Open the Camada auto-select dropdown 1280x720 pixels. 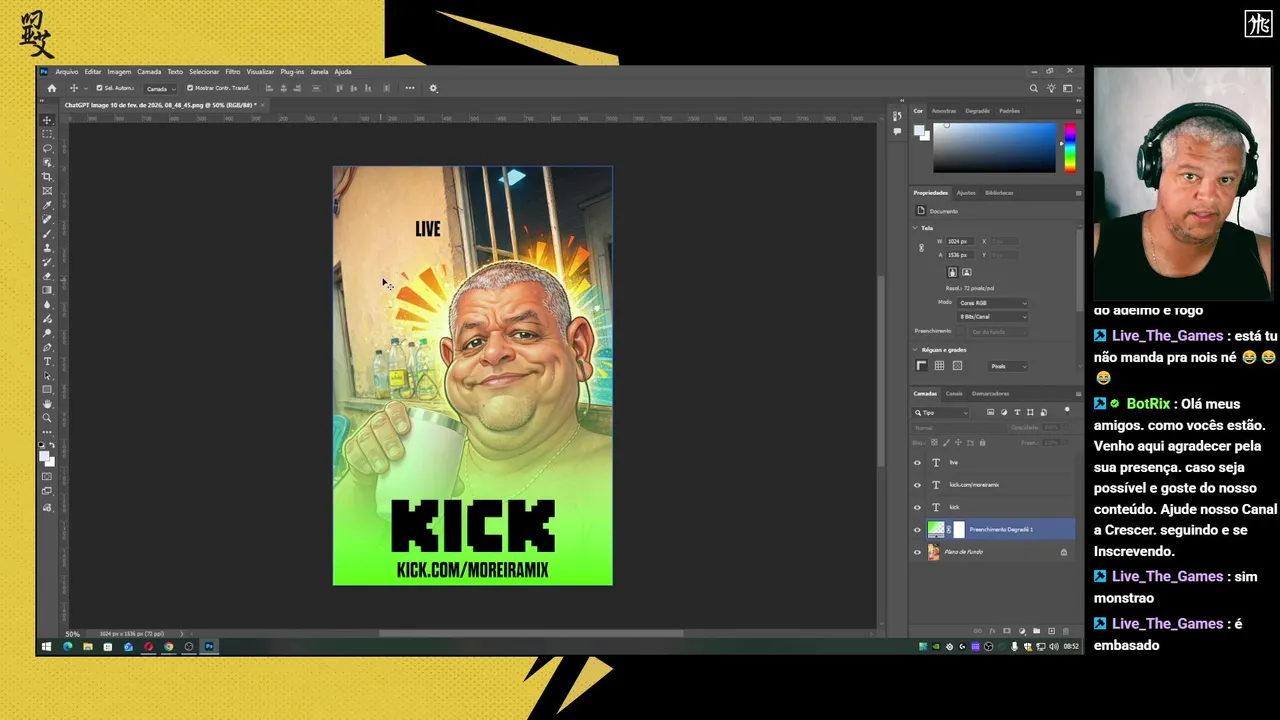tap(161, 88)
